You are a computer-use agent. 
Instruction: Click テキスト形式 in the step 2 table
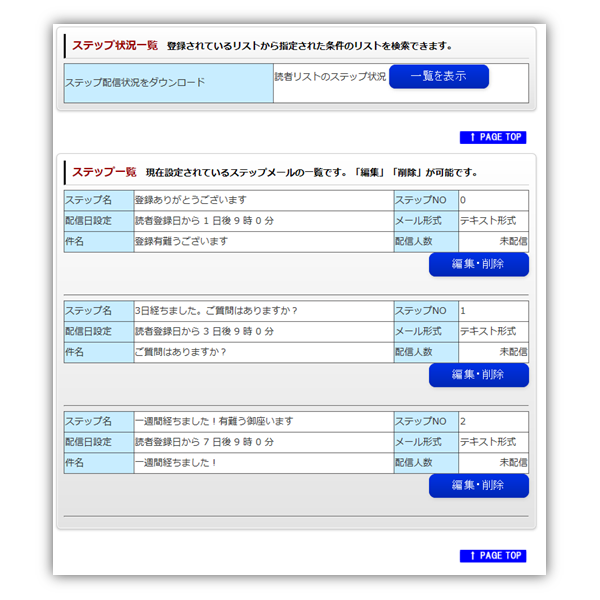point(488,442)
